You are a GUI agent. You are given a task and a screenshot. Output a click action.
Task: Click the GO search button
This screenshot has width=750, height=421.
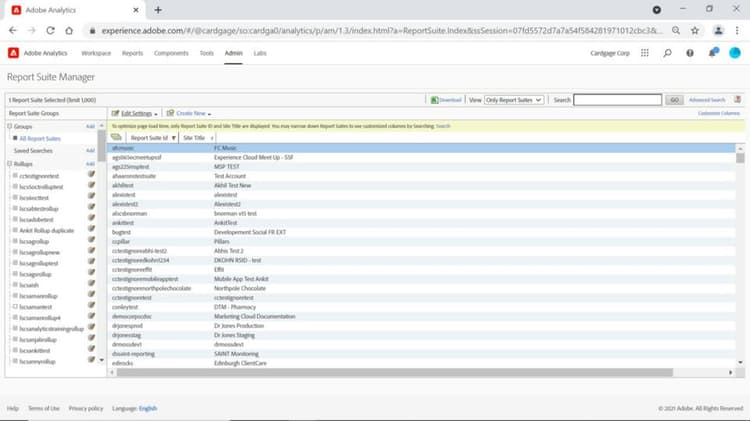point(674,100)
